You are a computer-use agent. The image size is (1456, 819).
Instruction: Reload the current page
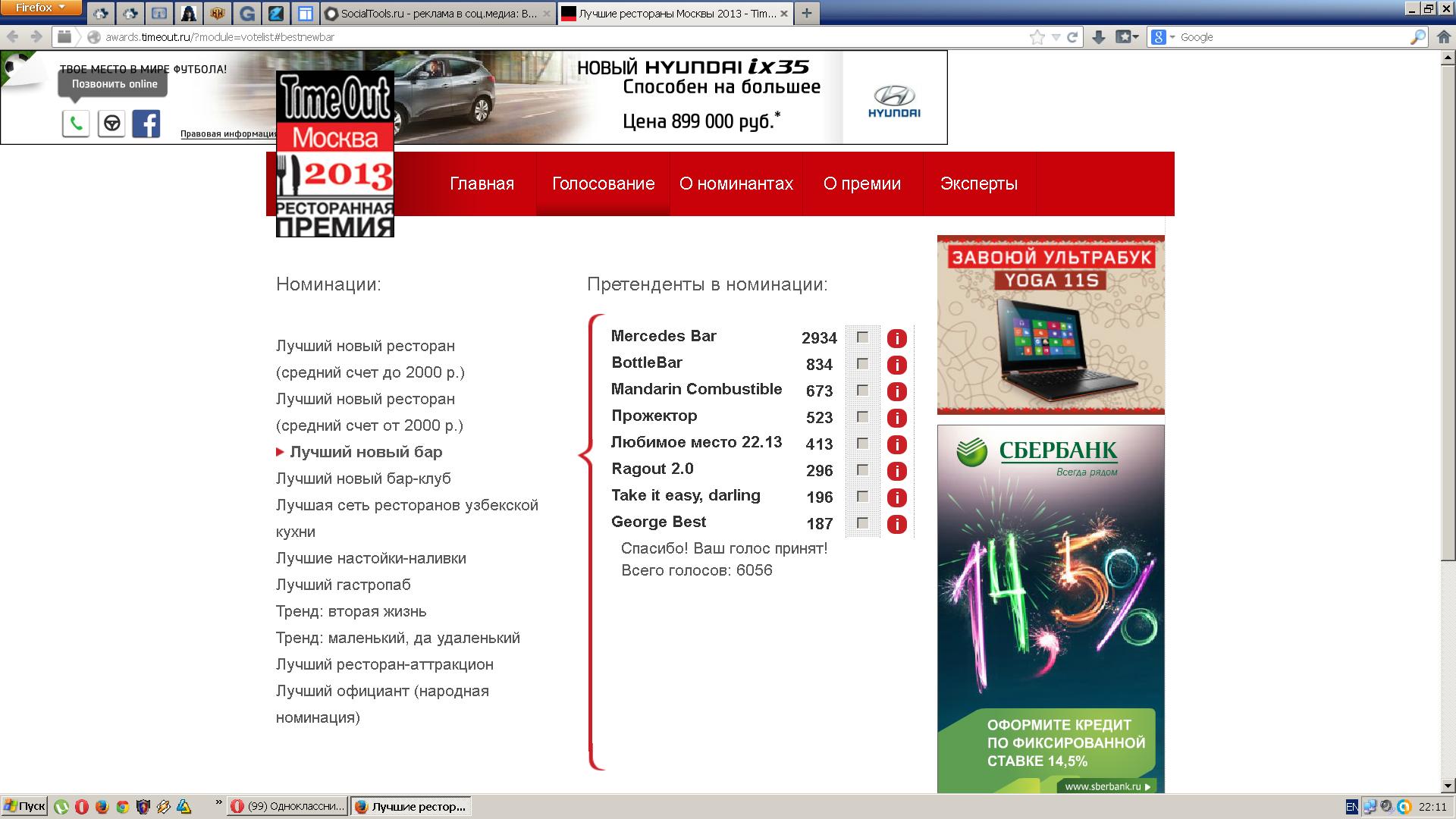1072,37
